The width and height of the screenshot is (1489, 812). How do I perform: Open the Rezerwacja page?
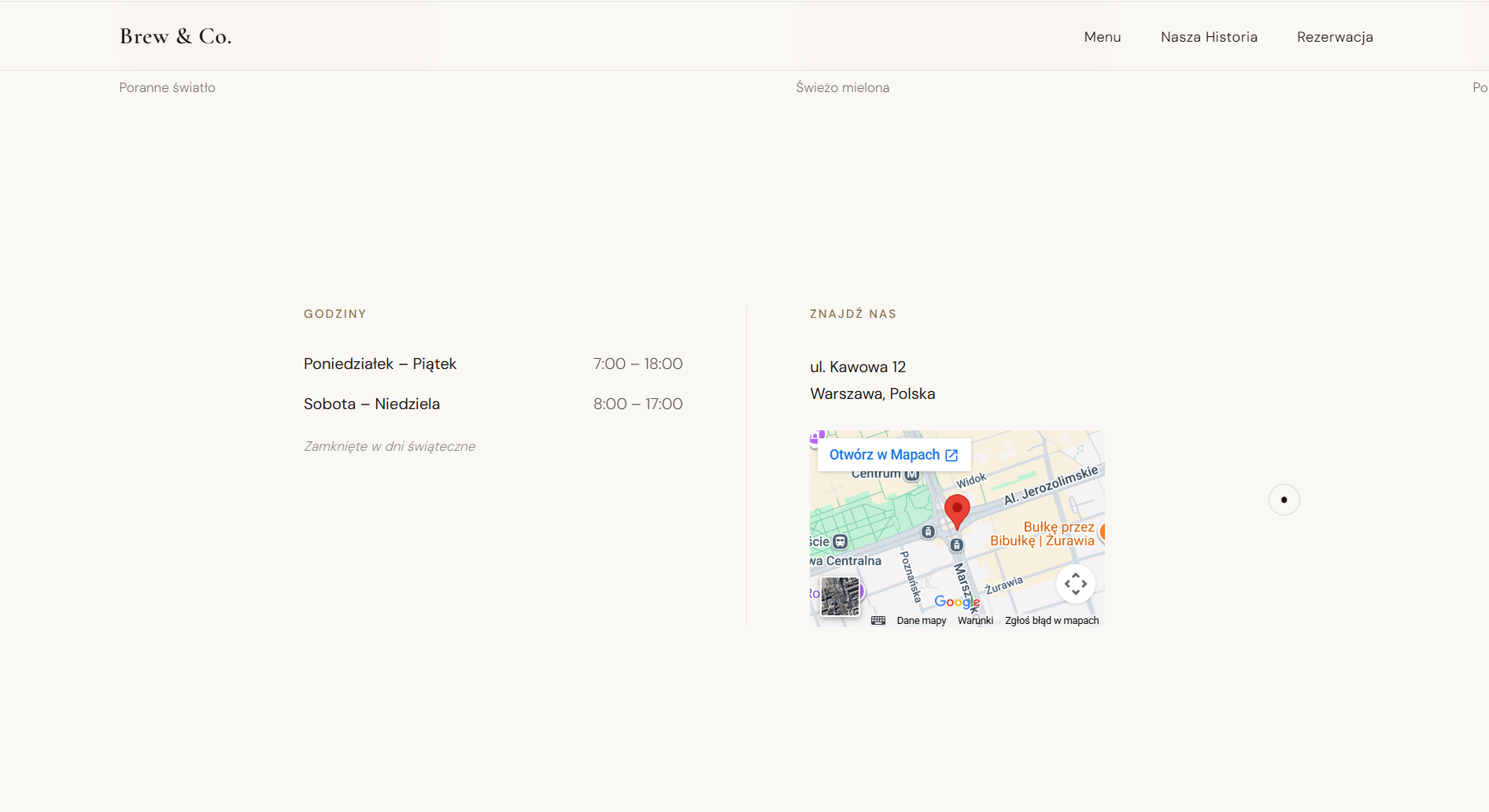pyautogui.click(x=1335, y=36)
